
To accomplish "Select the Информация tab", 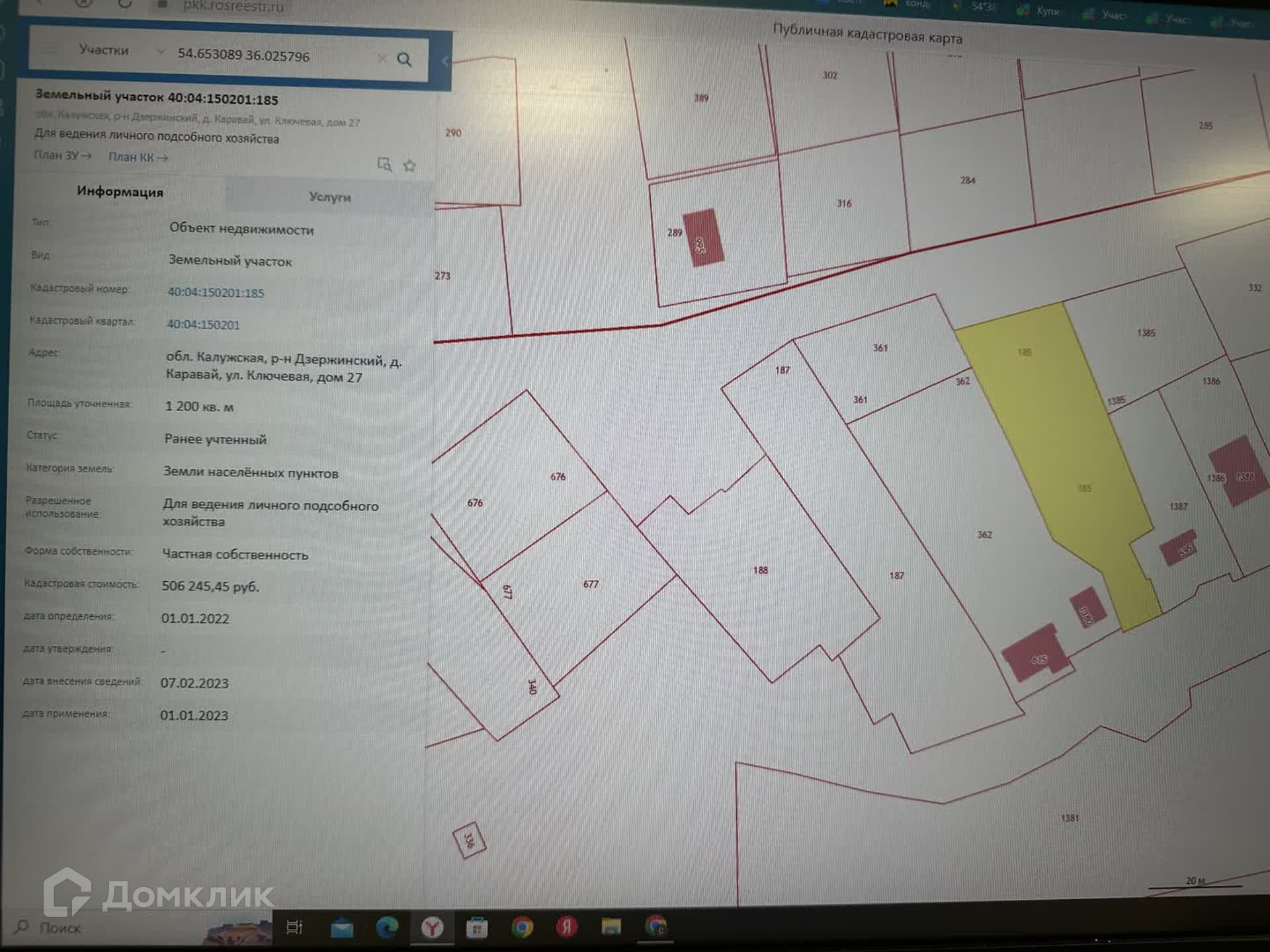I will tap(120, 192).
